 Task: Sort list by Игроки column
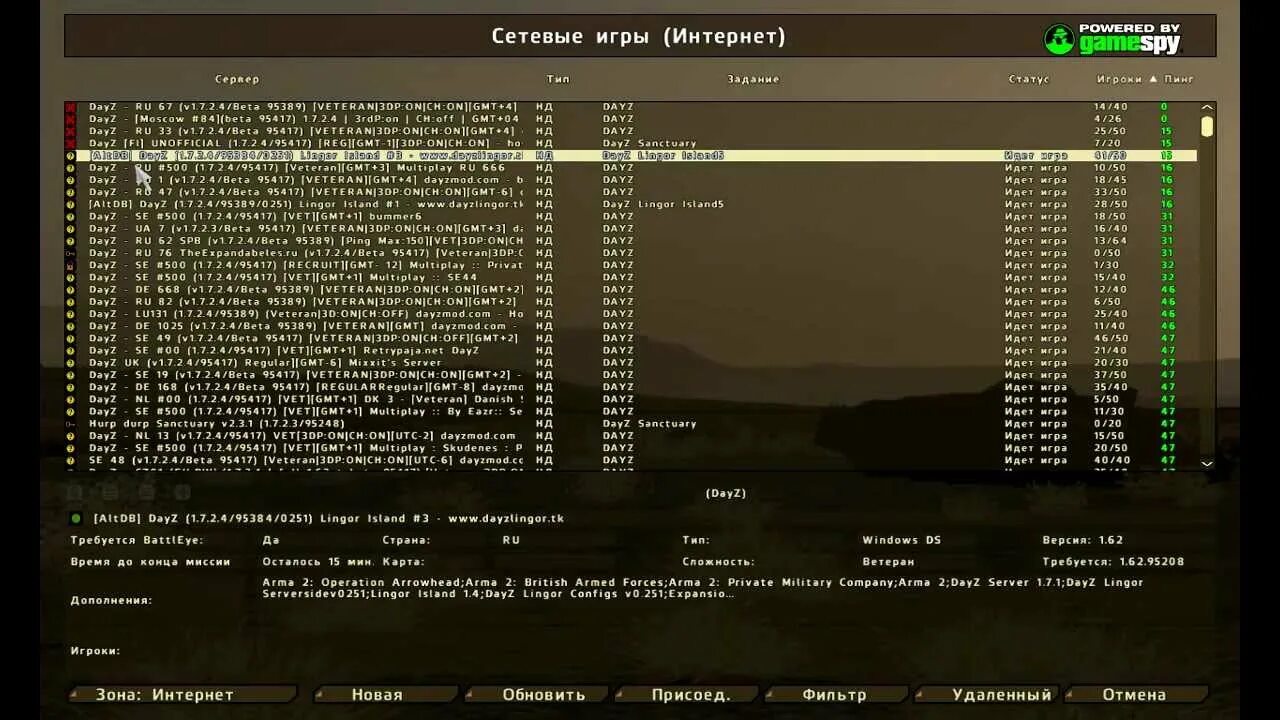[1119, 79]
